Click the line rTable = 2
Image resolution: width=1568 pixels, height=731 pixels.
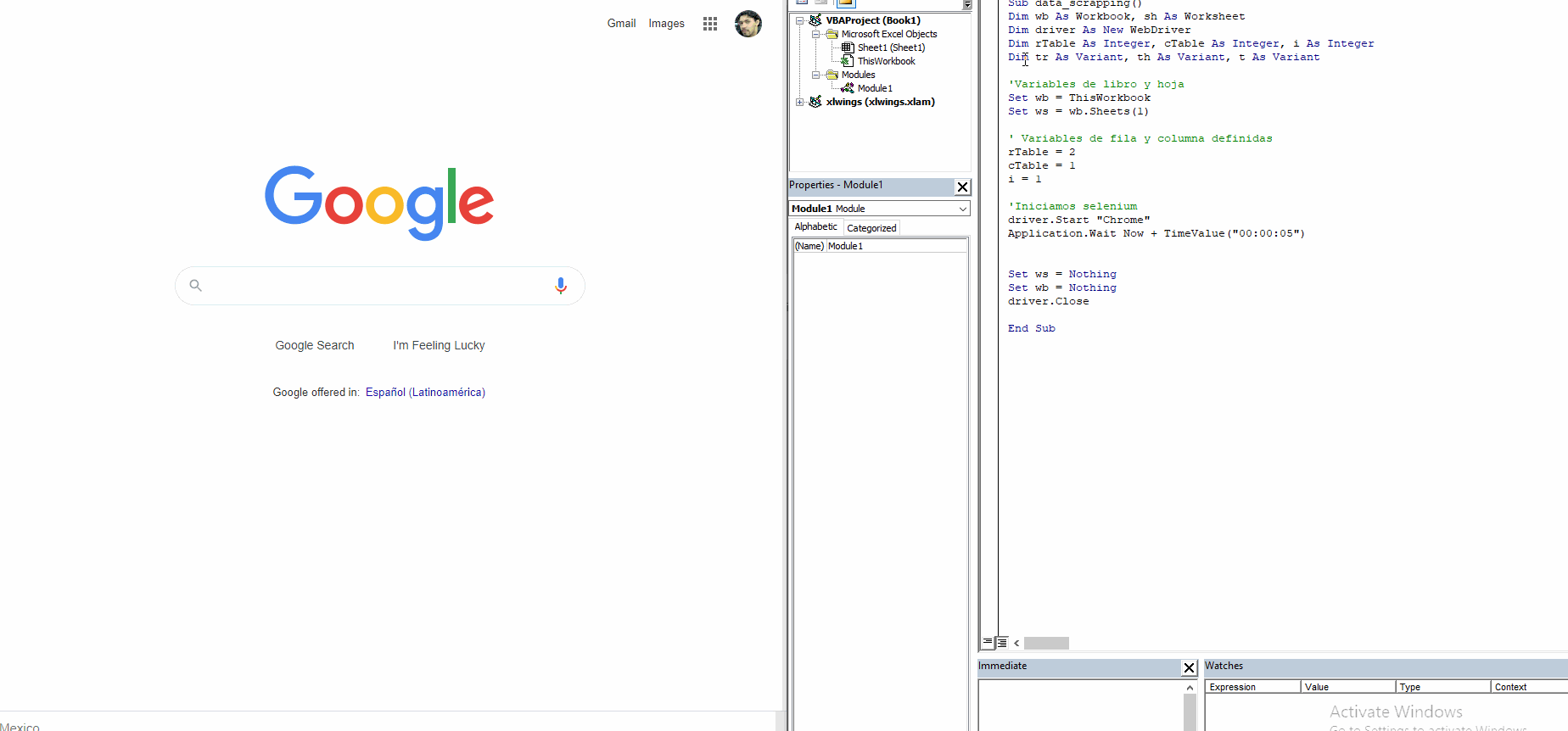click(x=1041, y=152)
